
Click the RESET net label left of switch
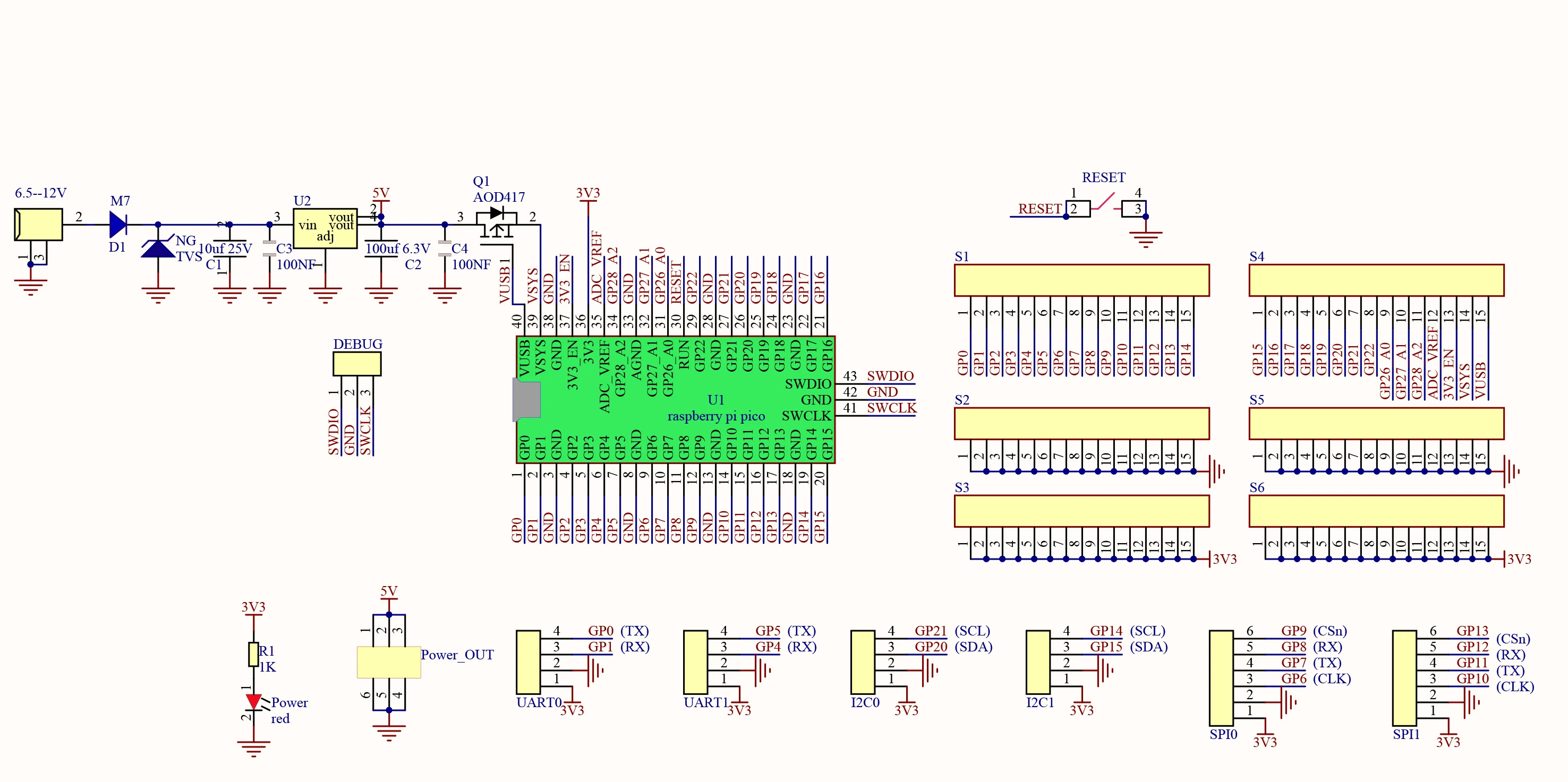coord(1039,209)
